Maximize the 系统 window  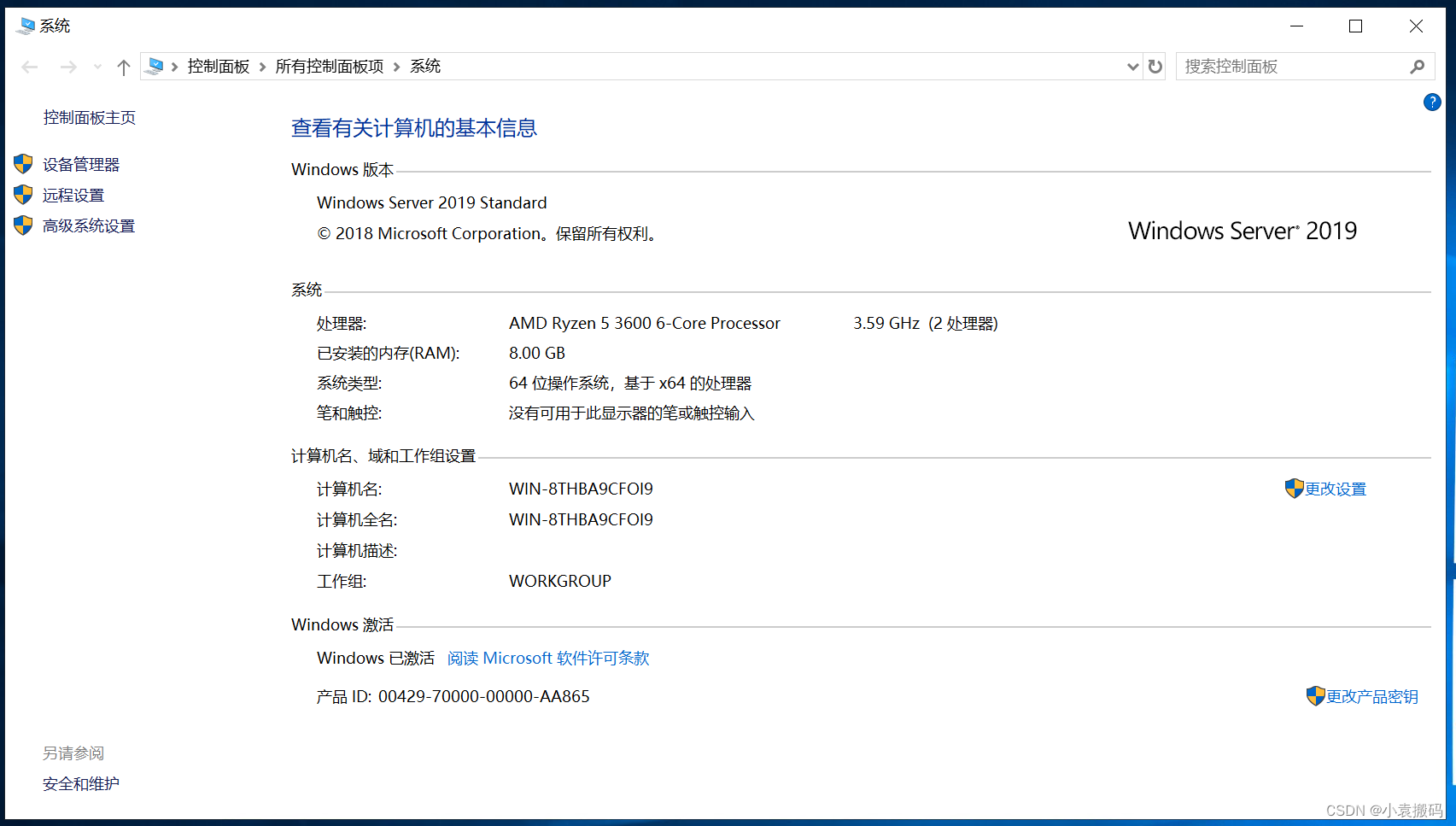[x=1355, y=26]
